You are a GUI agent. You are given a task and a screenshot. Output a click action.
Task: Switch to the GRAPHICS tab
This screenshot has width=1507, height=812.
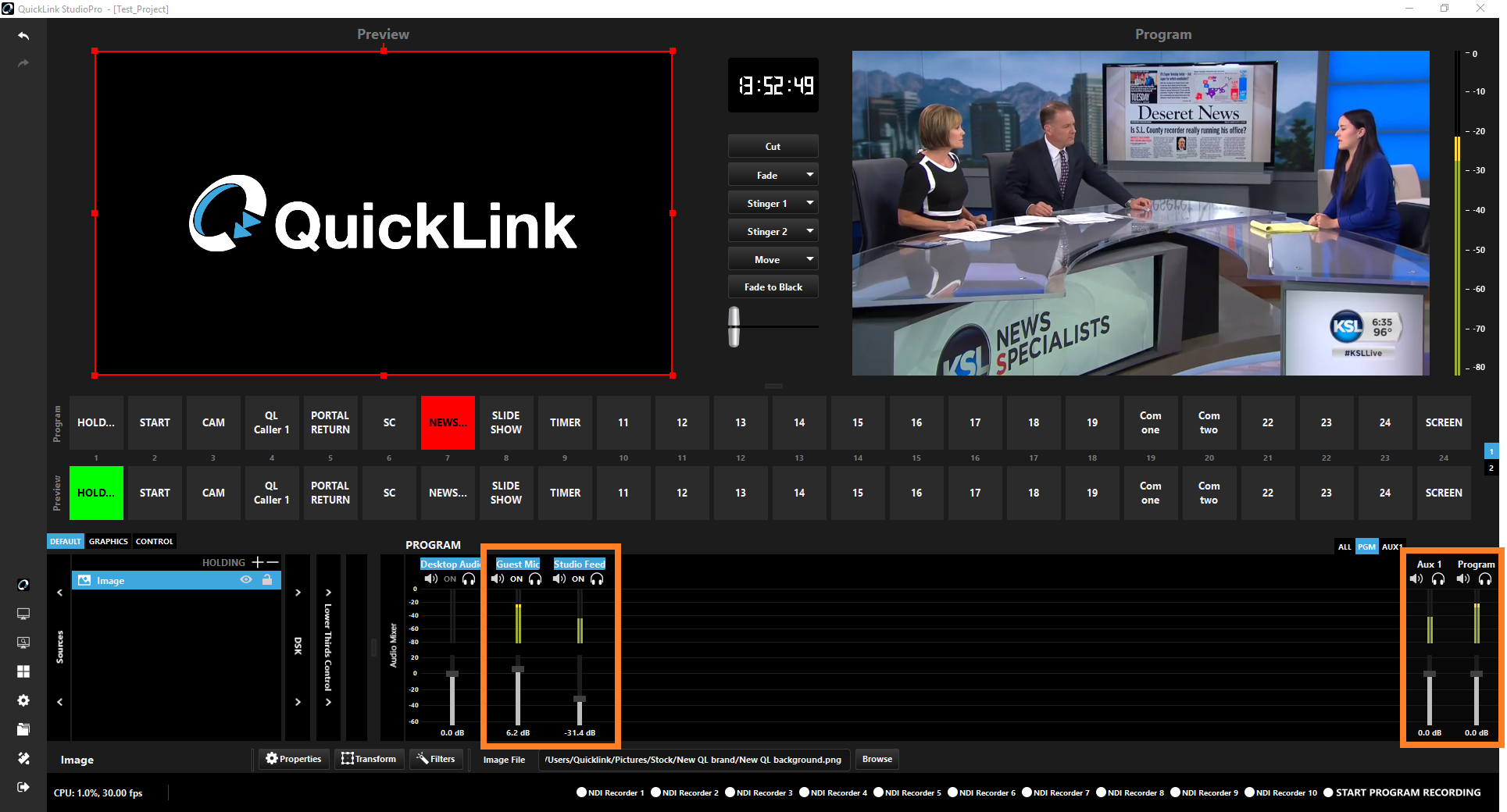click(109, 541)
